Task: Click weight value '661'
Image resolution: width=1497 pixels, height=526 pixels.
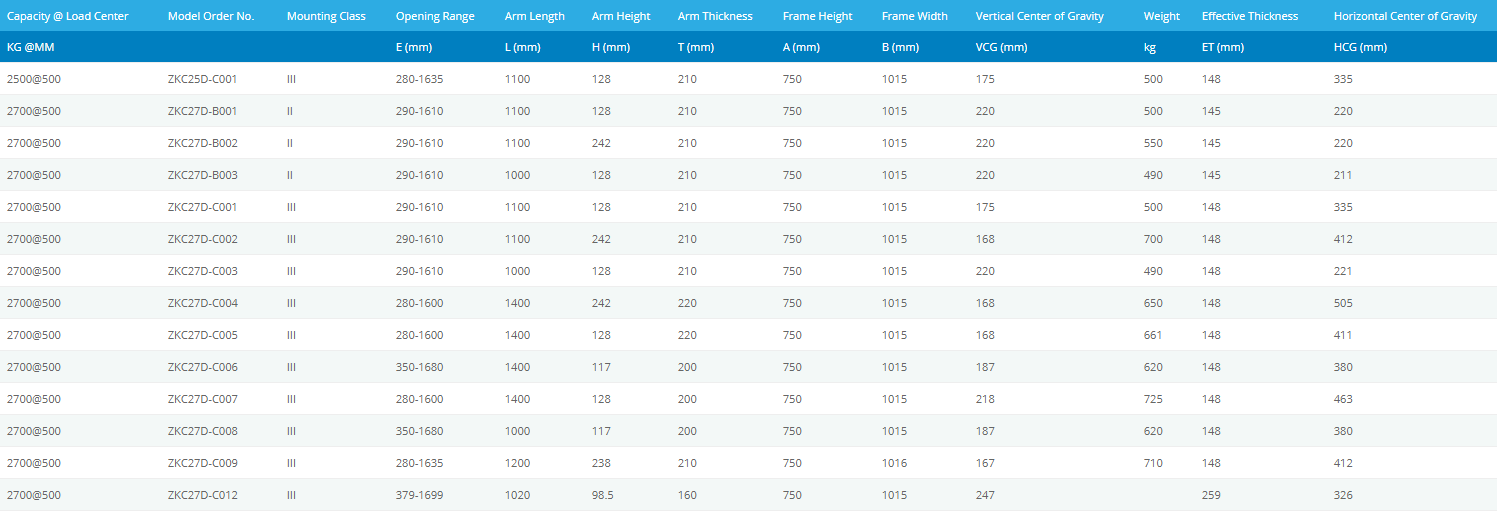Action: pyautogui.click(x=1153, y=335)
